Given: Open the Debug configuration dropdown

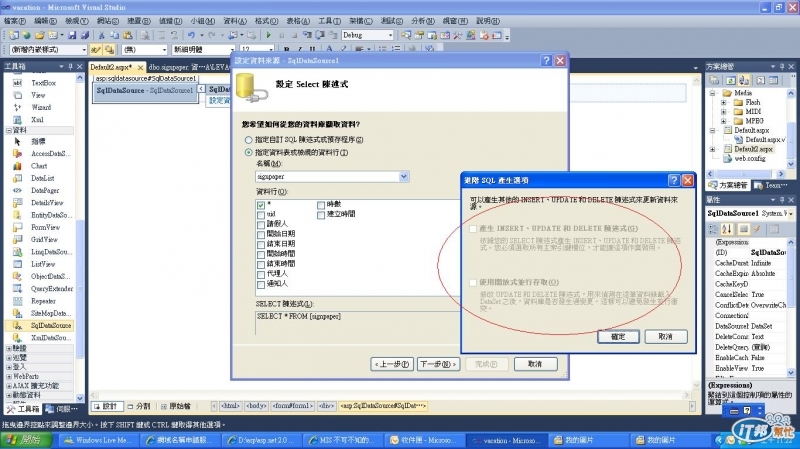Looking at the screenshot, I should pos(390,35).
